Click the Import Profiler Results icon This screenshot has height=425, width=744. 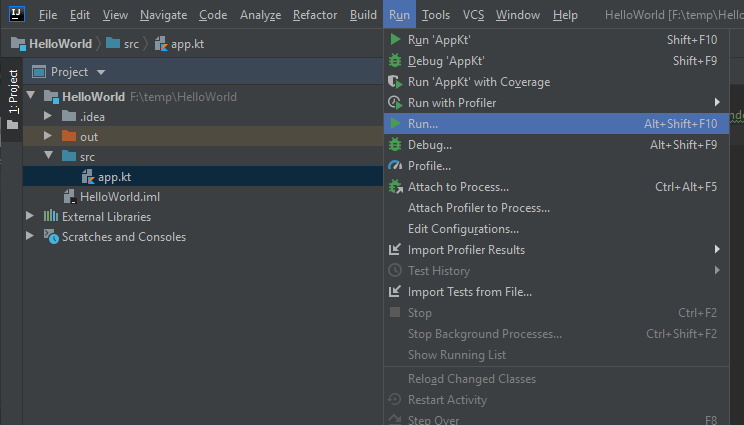point(395,250)
